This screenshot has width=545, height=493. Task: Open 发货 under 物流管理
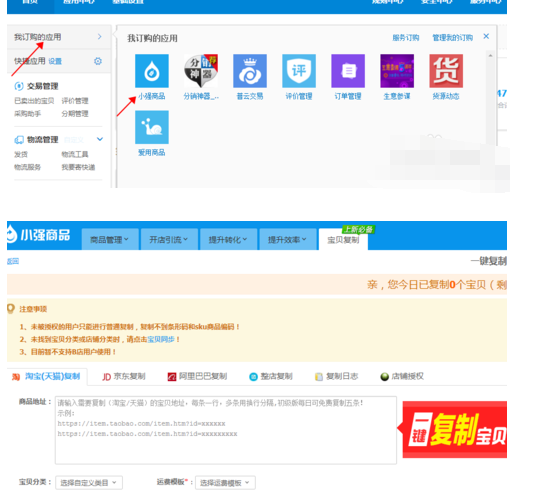[x=21, y=154]
